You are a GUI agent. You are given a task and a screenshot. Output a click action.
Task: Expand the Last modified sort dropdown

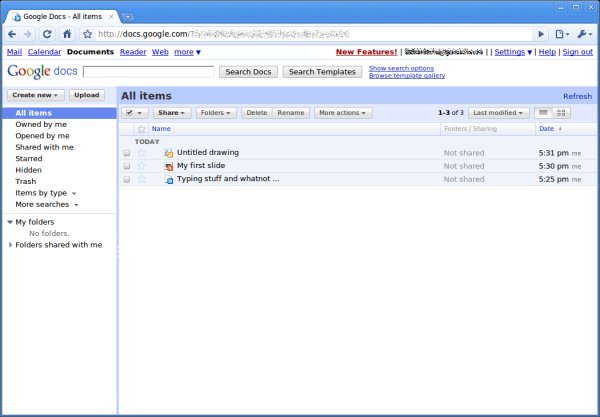point(499,113)
